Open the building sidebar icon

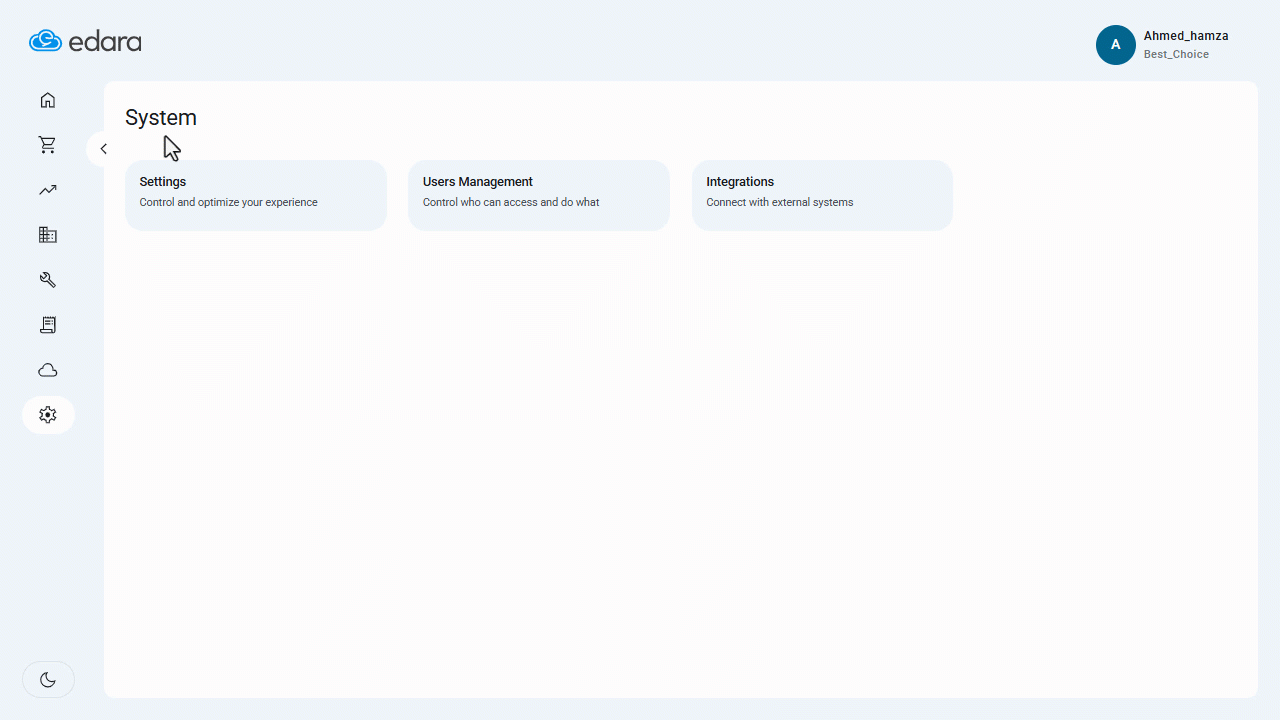pyautogui.click(x=48, y=235)
